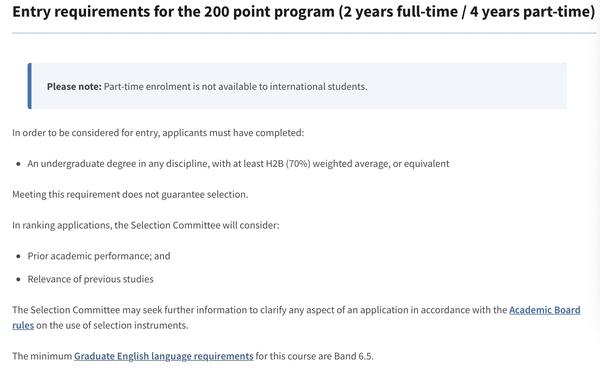The height and width of the screenshot is (371, 600).
Task: Click the word 'rules' in the underlined link
Action: pos(23,325)
